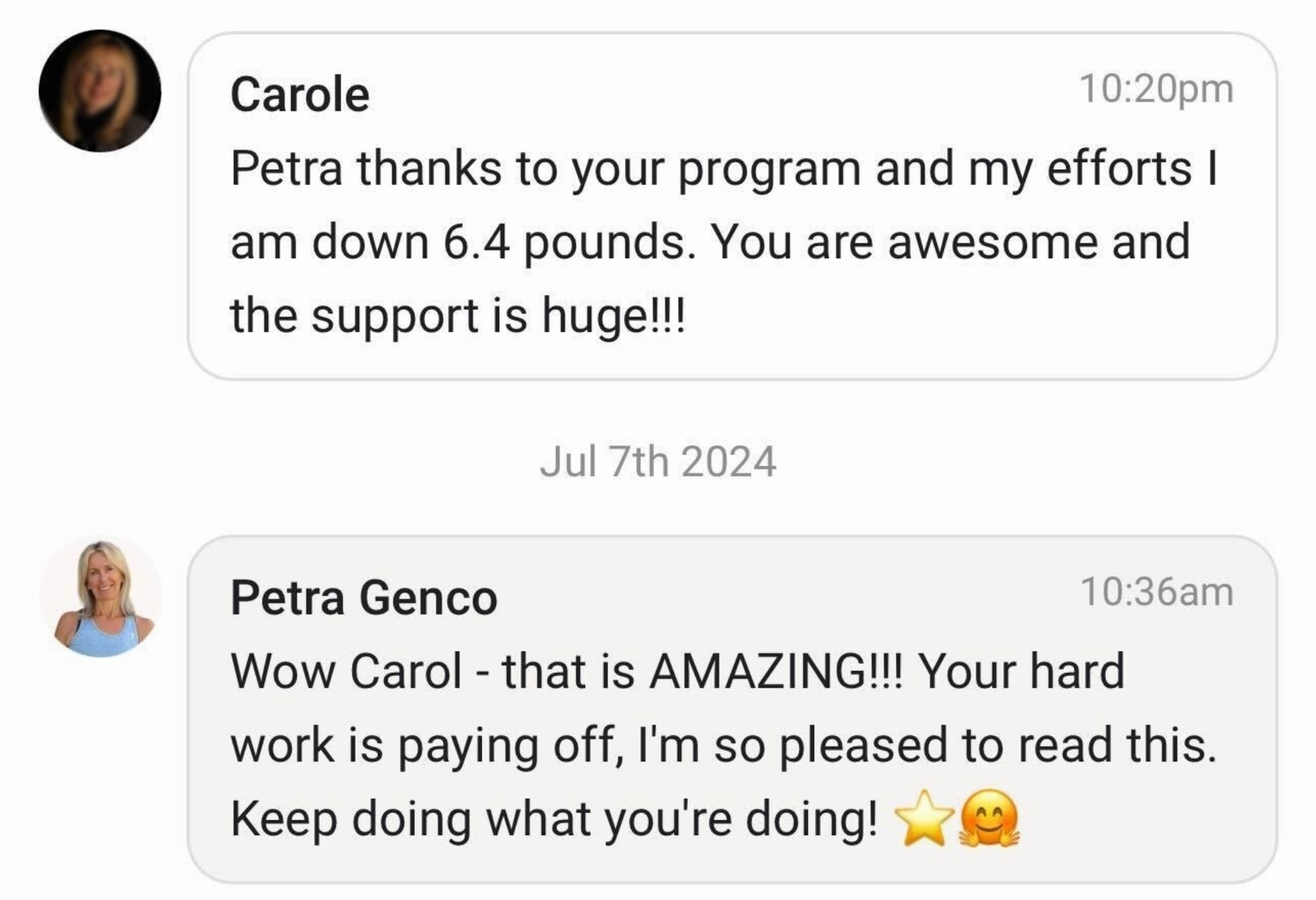Select the Carole sender name
The image size is (1316, 900).
click(300, 95)
